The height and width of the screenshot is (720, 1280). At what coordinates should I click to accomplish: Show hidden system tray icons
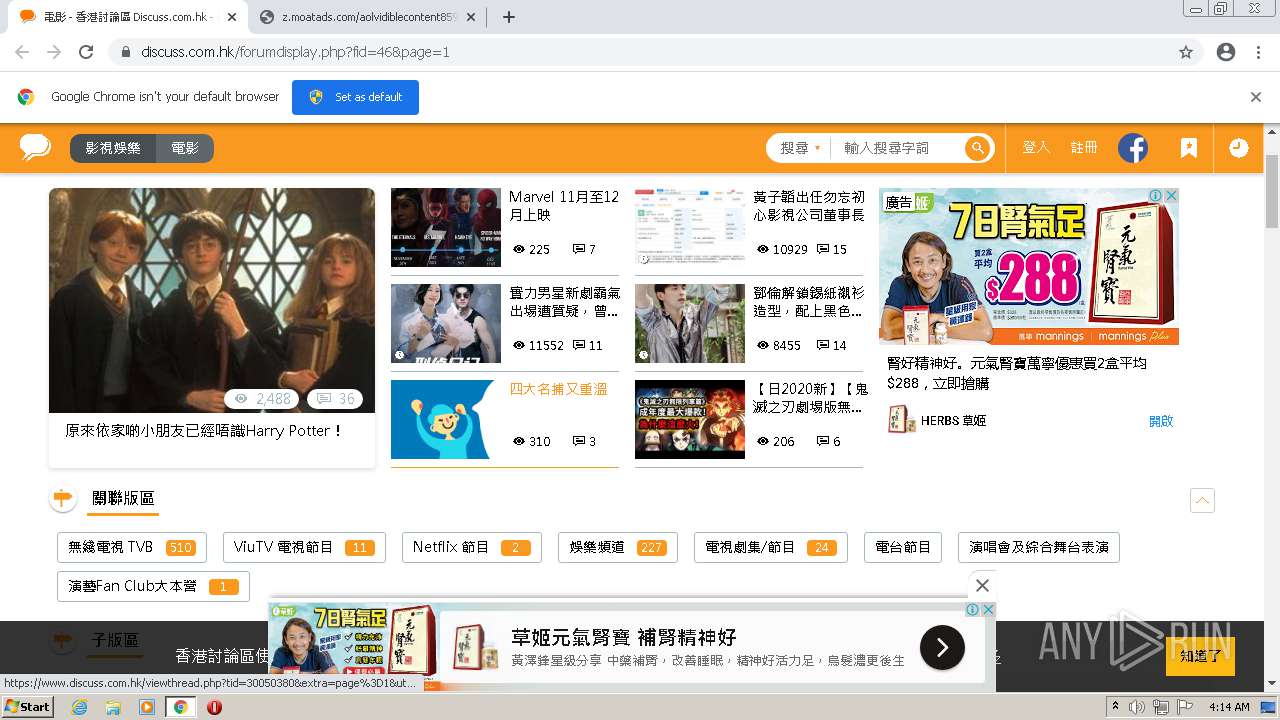pos(1116,707)
